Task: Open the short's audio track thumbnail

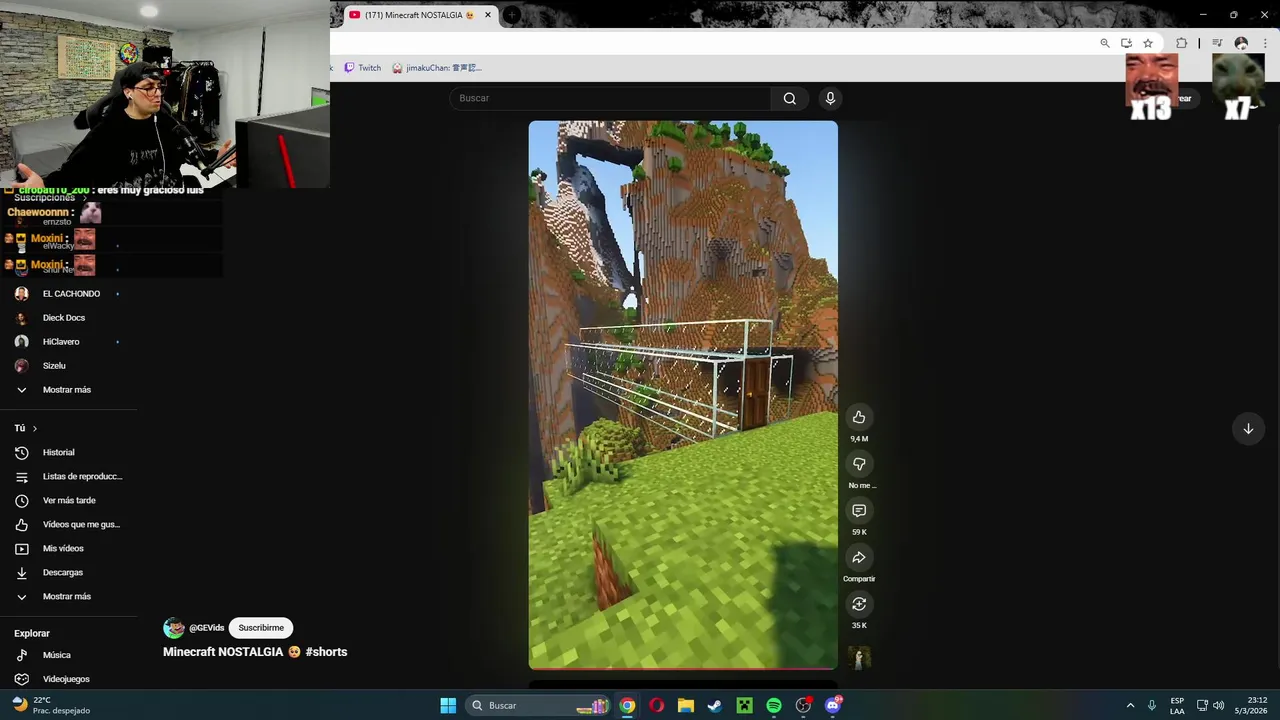Action: 859,658
